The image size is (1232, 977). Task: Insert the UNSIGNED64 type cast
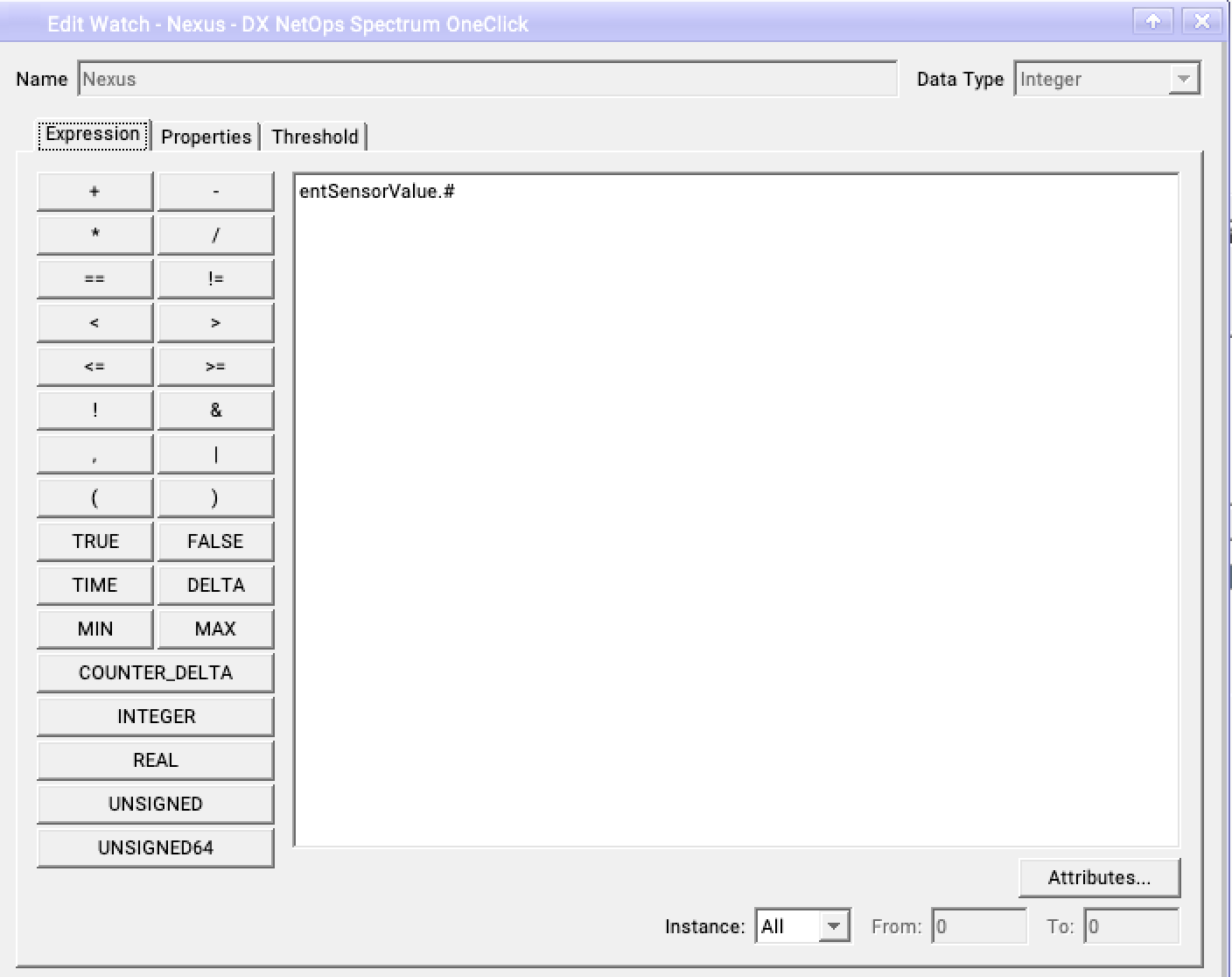click(156, 848)
